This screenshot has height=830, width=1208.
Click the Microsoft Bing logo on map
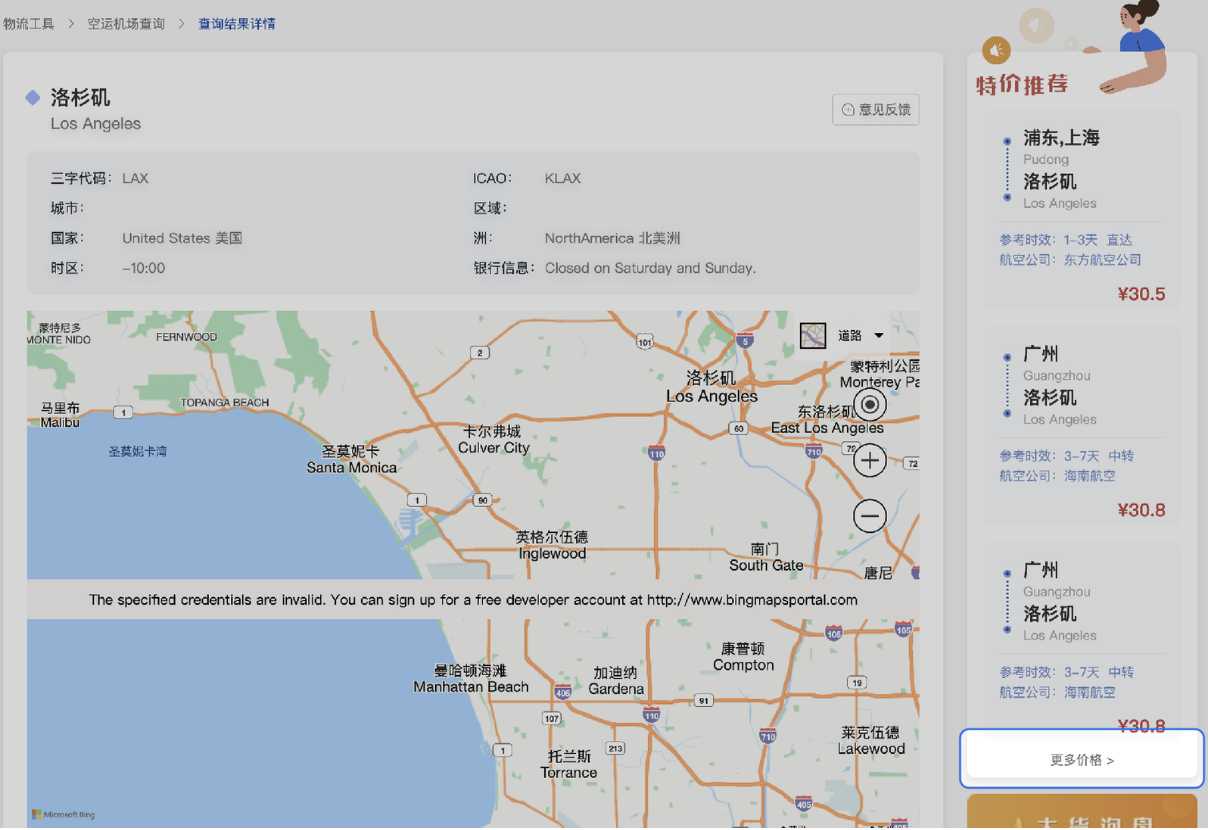pos(64,815)
